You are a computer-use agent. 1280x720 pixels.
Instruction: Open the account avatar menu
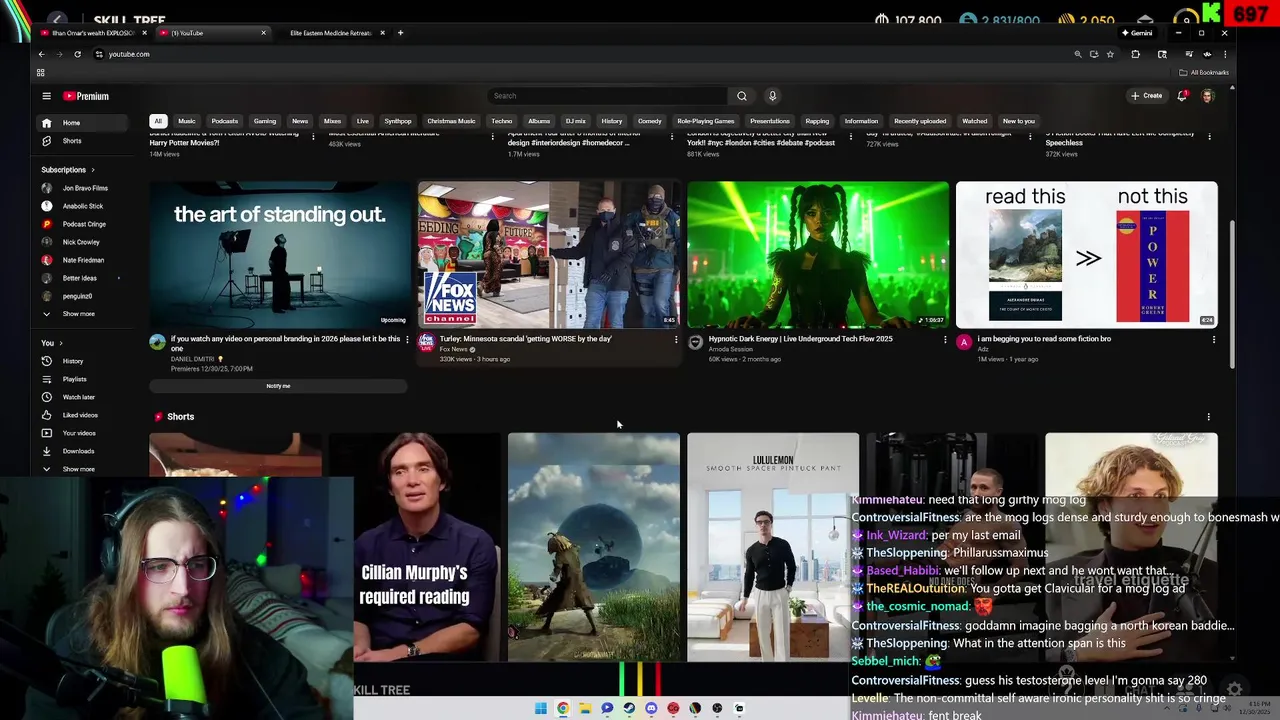[1207, 96]
